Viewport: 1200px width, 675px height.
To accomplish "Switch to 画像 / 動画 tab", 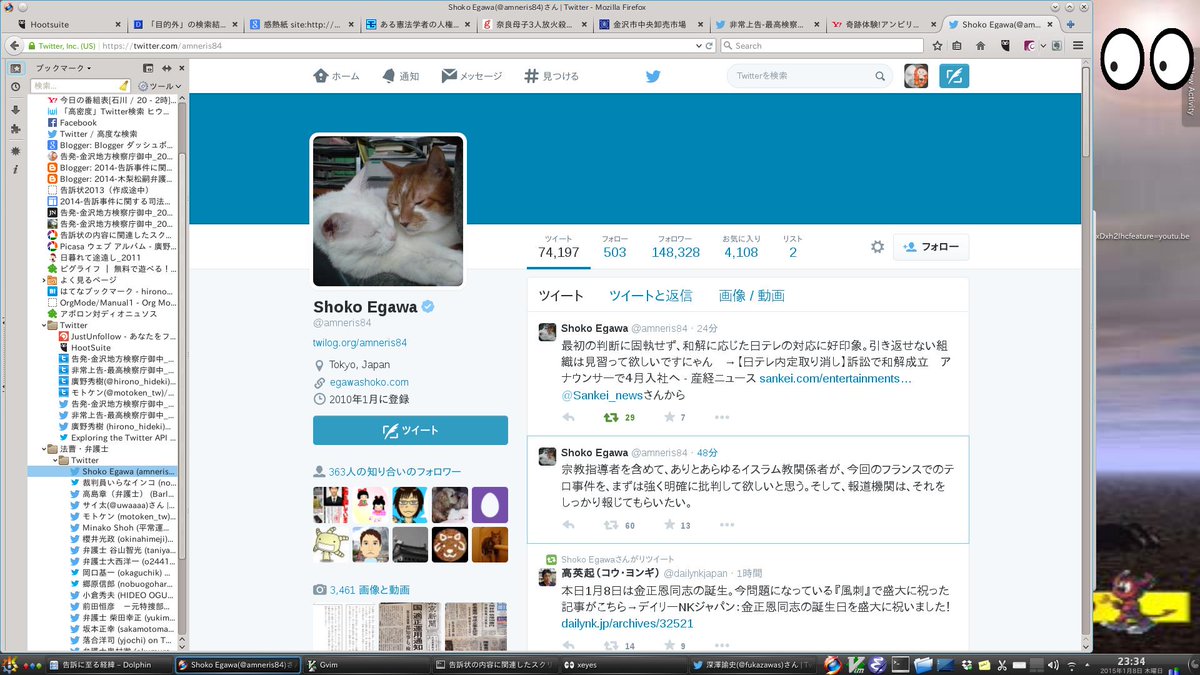I will tap(752, 296).
